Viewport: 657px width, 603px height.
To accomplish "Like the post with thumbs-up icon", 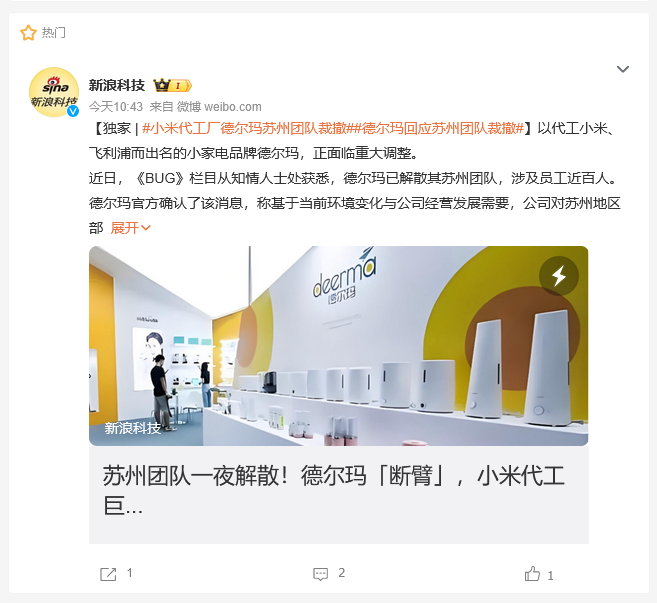I will coord(532,574).
